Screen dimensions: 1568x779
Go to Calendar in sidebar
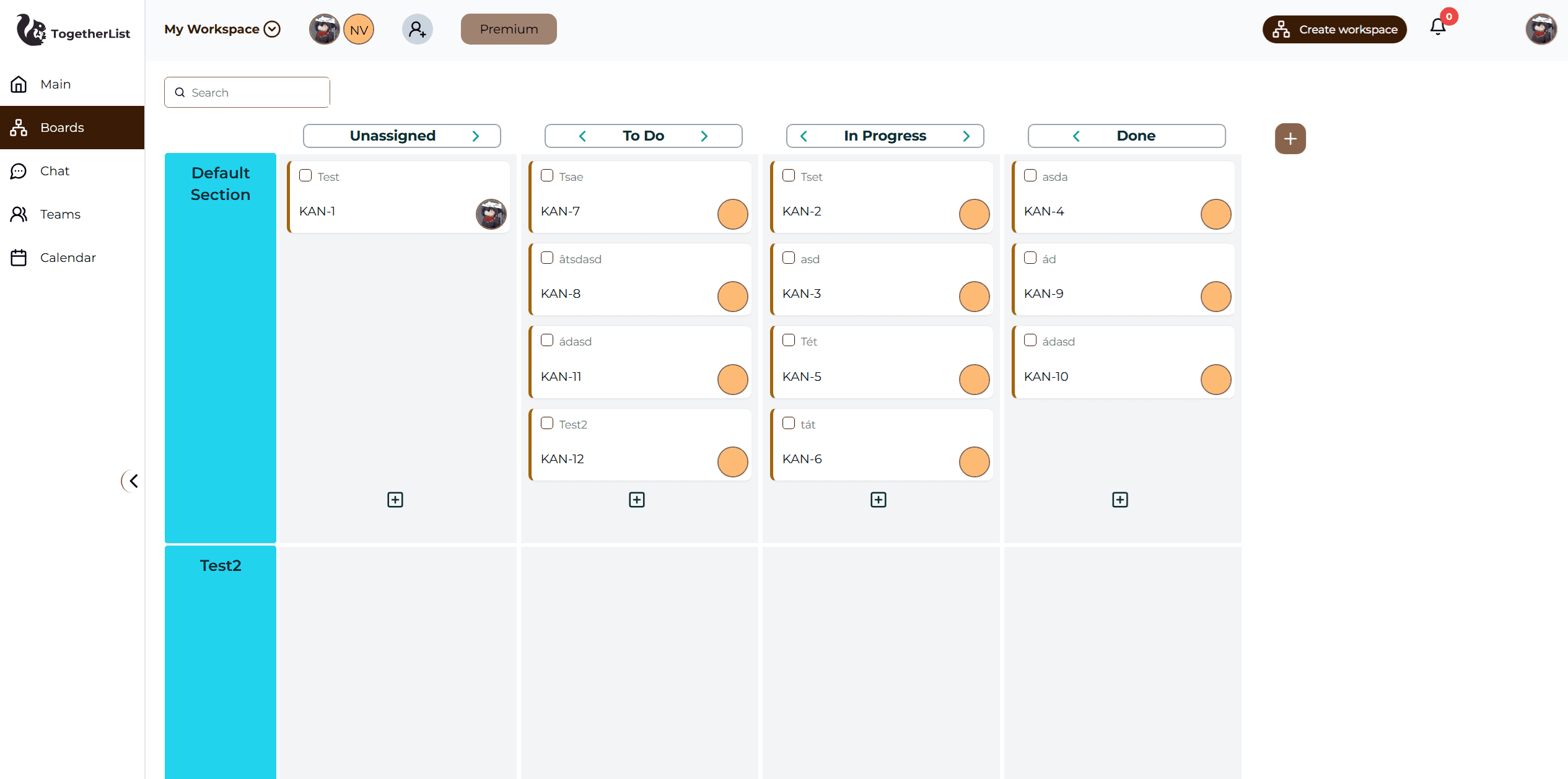(68, 258)
